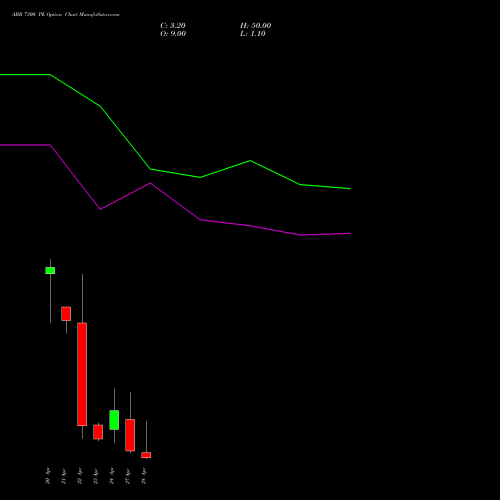Click the open value "O: 9.00"
This screenshot has height=500, width=500.
[x=173, y=33]
